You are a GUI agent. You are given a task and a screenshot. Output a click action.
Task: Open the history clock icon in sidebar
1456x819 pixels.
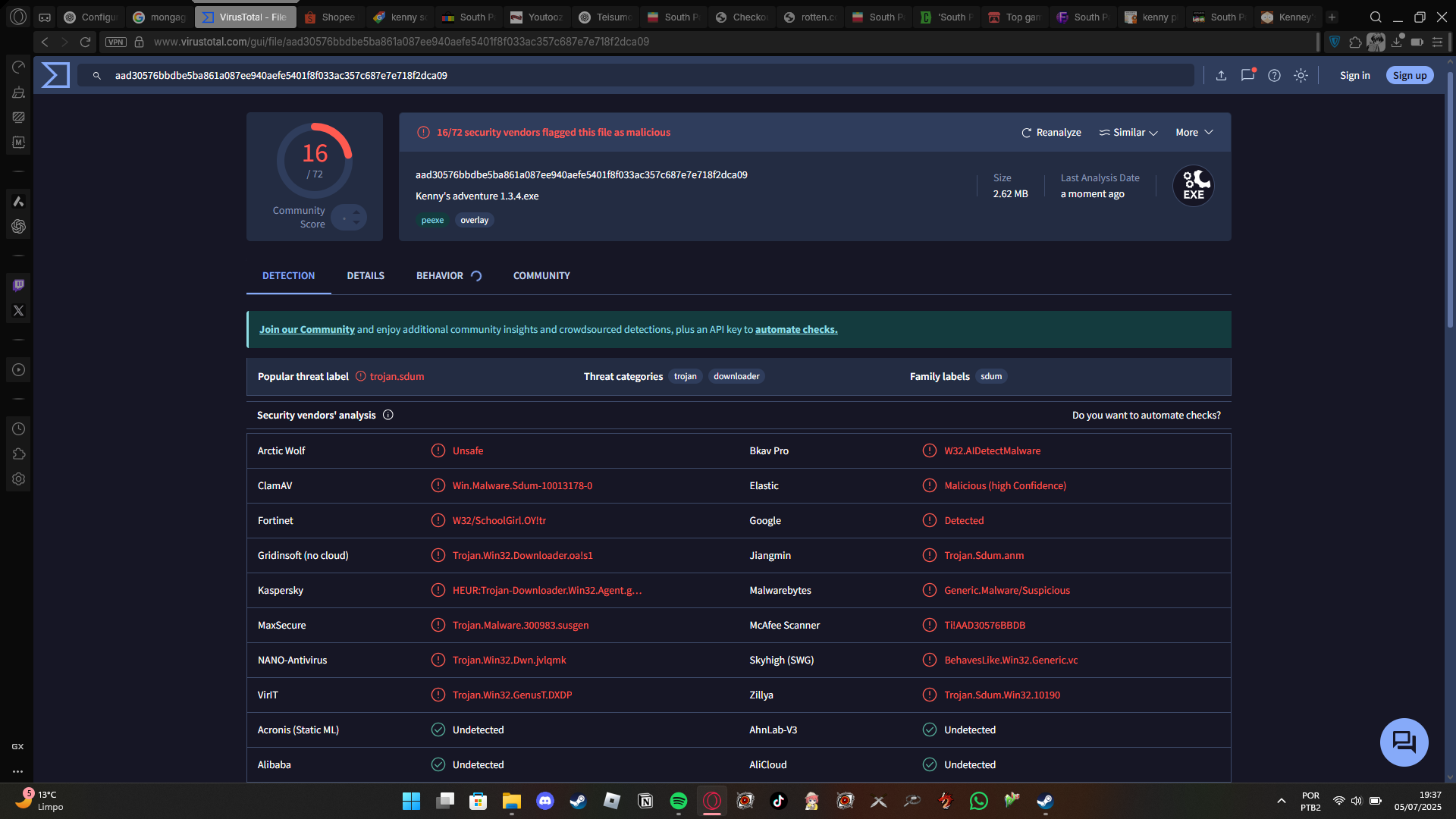18,428
